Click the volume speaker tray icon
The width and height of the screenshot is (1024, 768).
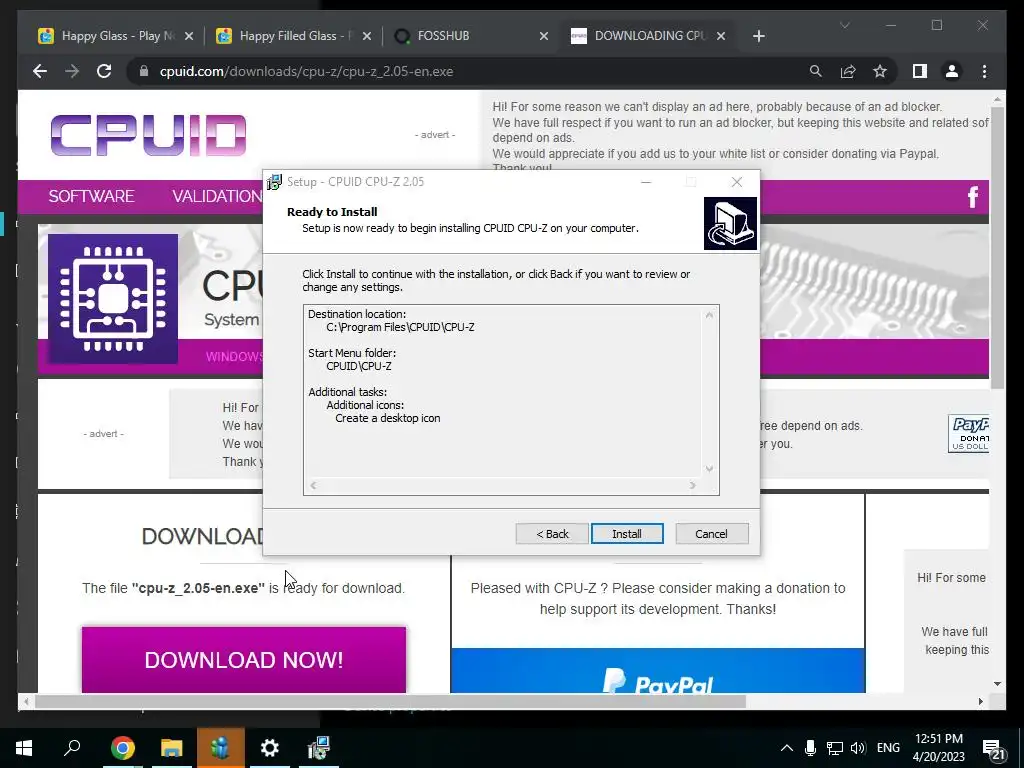858,748
